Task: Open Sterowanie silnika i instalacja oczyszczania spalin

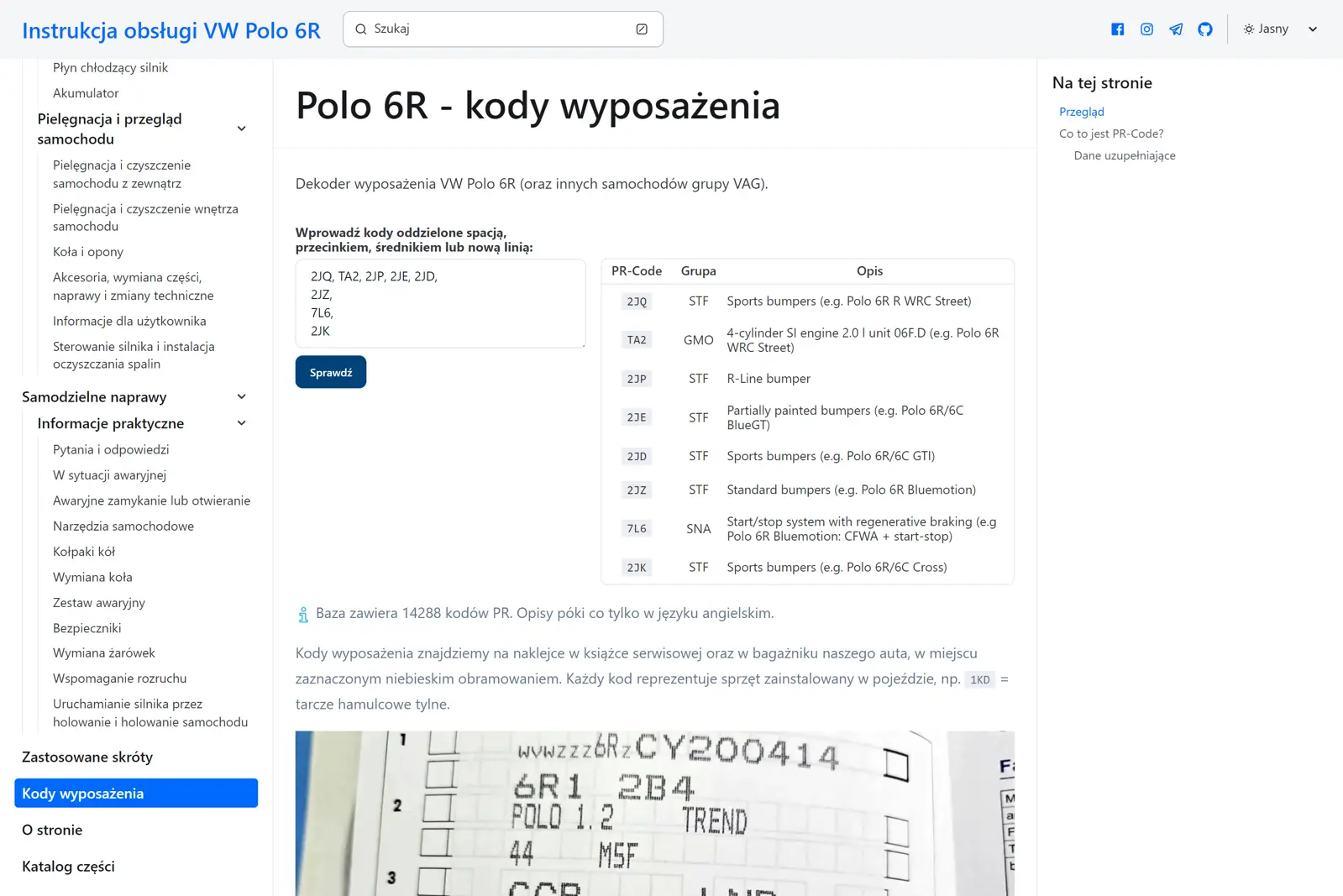Action: point(134,355)
